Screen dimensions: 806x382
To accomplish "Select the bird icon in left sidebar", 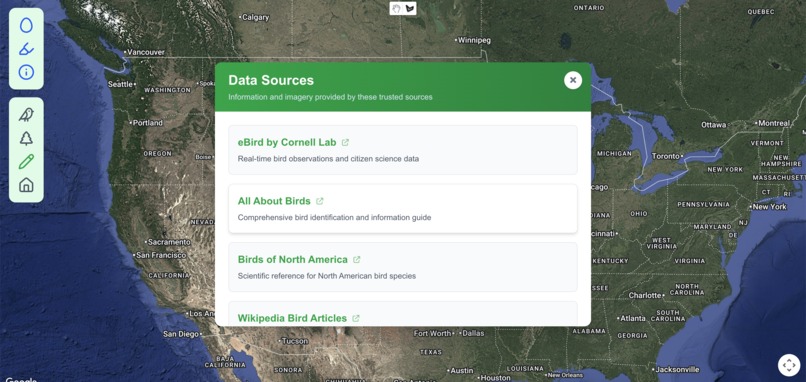I will point(26,114).
